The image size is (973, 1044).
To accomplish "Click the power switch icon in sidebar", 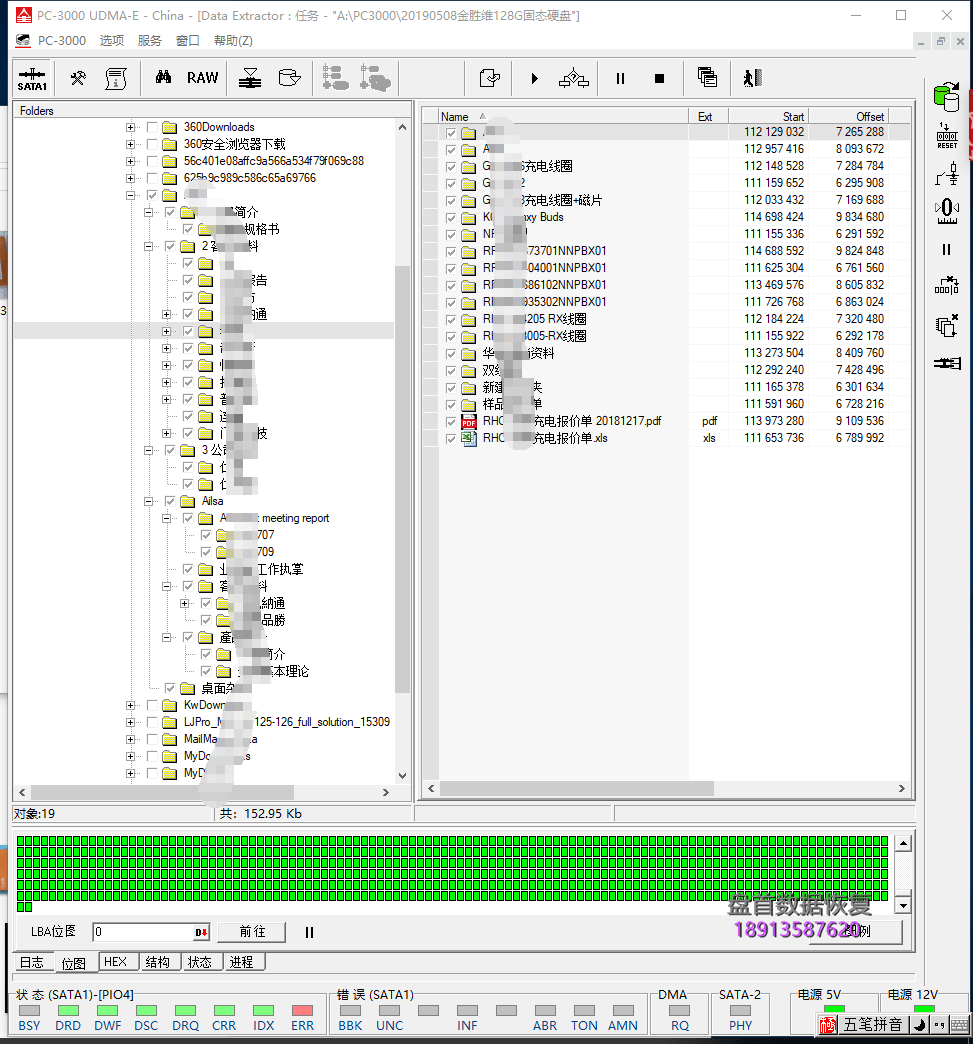I will coord(947,174).
